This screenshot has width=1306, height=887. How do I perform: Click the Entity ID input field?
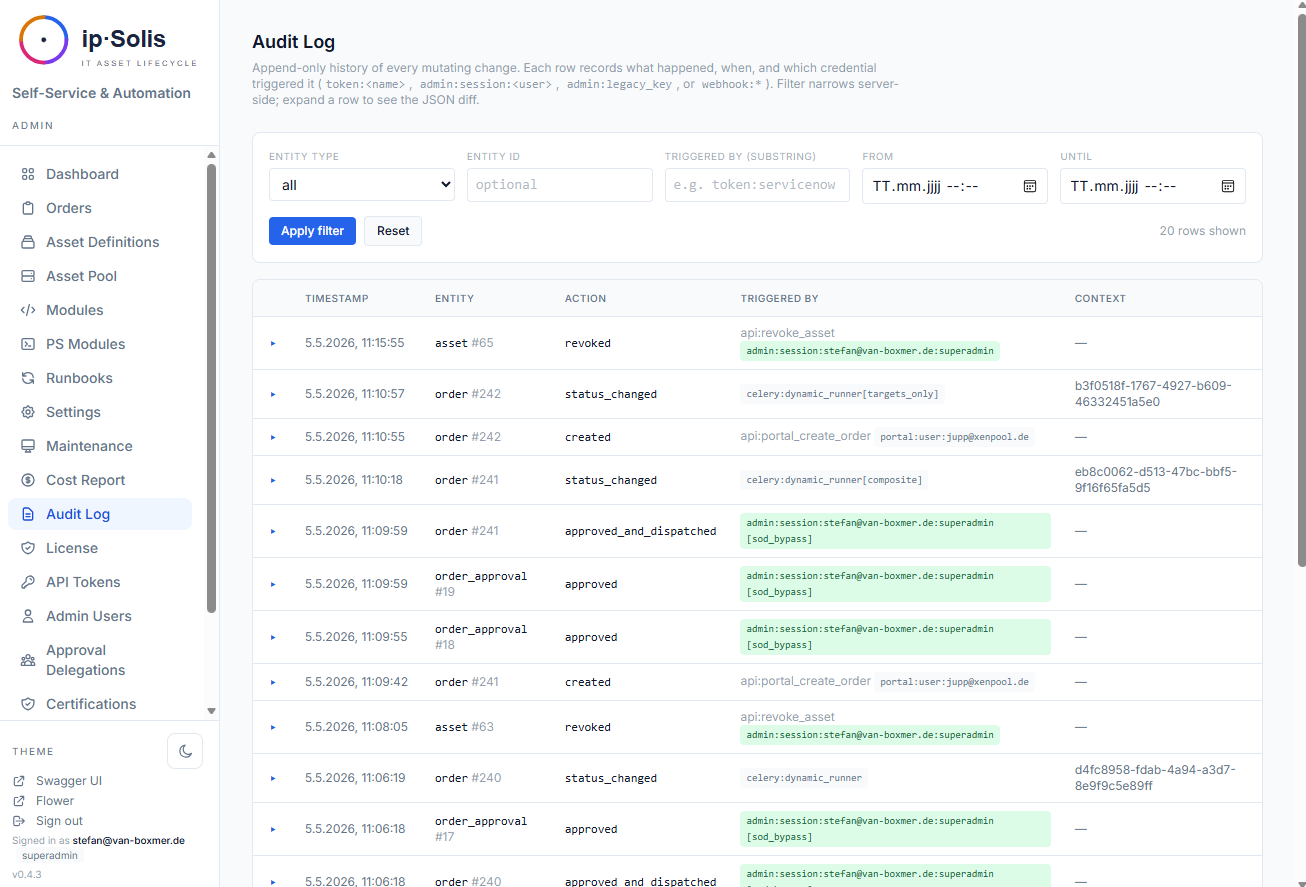[x=560, y=185]
